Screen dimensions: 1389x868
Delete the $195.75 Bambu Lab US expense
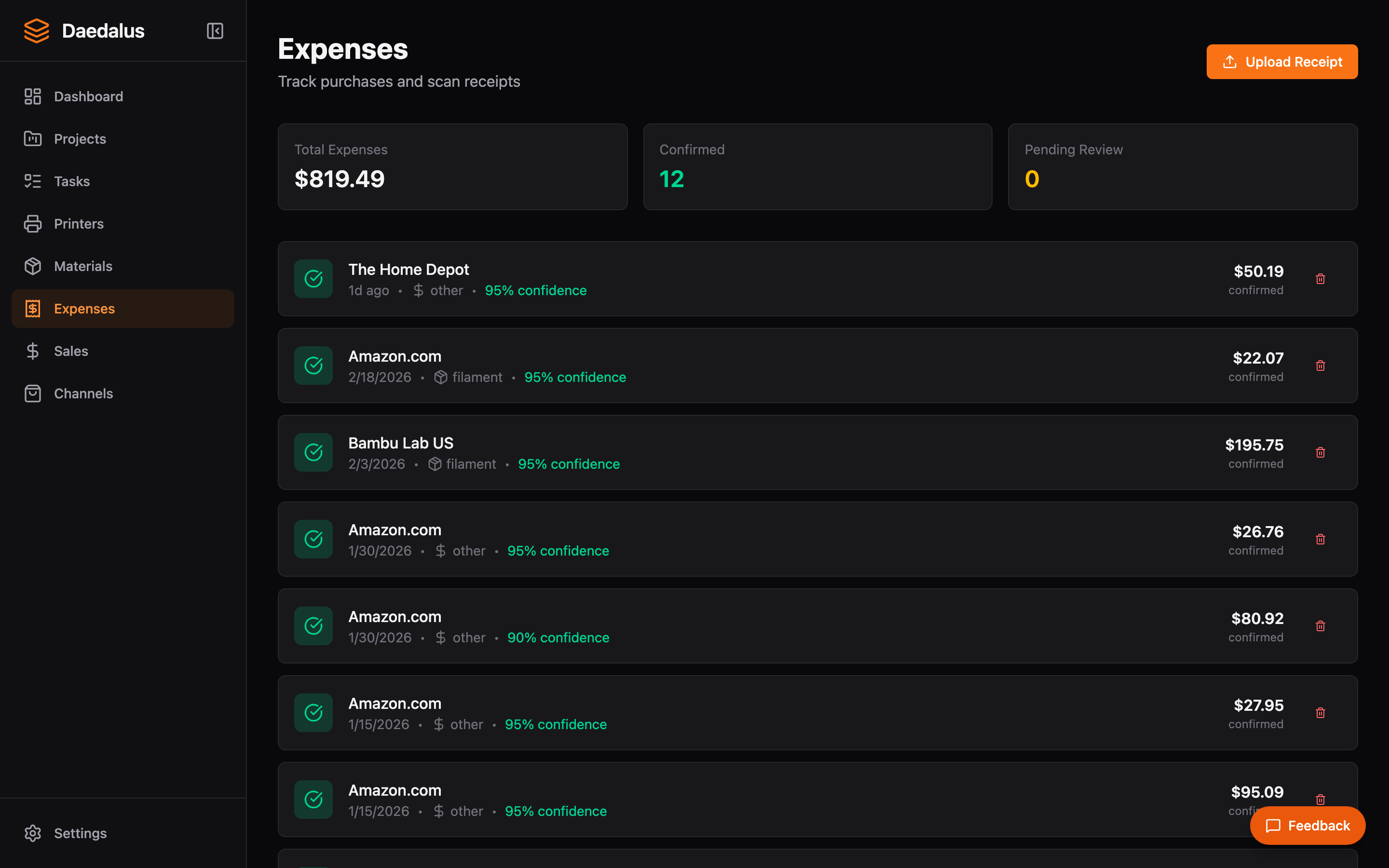point(1321,452)
